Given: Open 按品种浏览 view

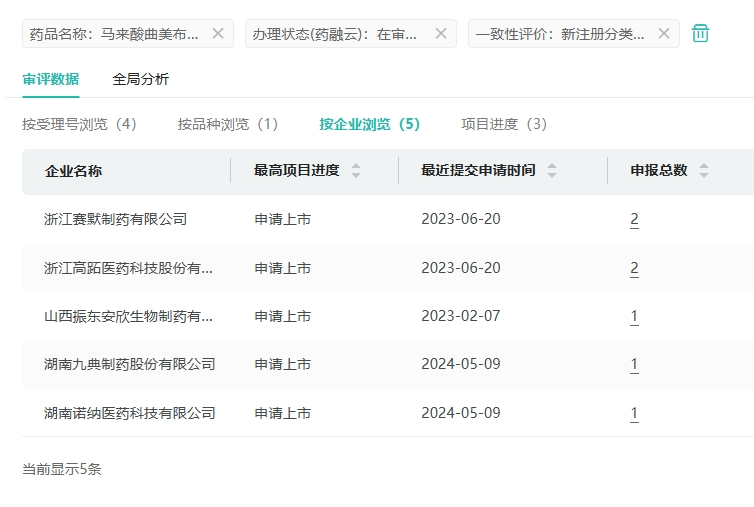Looking at the screenshot, I should 228,124.
